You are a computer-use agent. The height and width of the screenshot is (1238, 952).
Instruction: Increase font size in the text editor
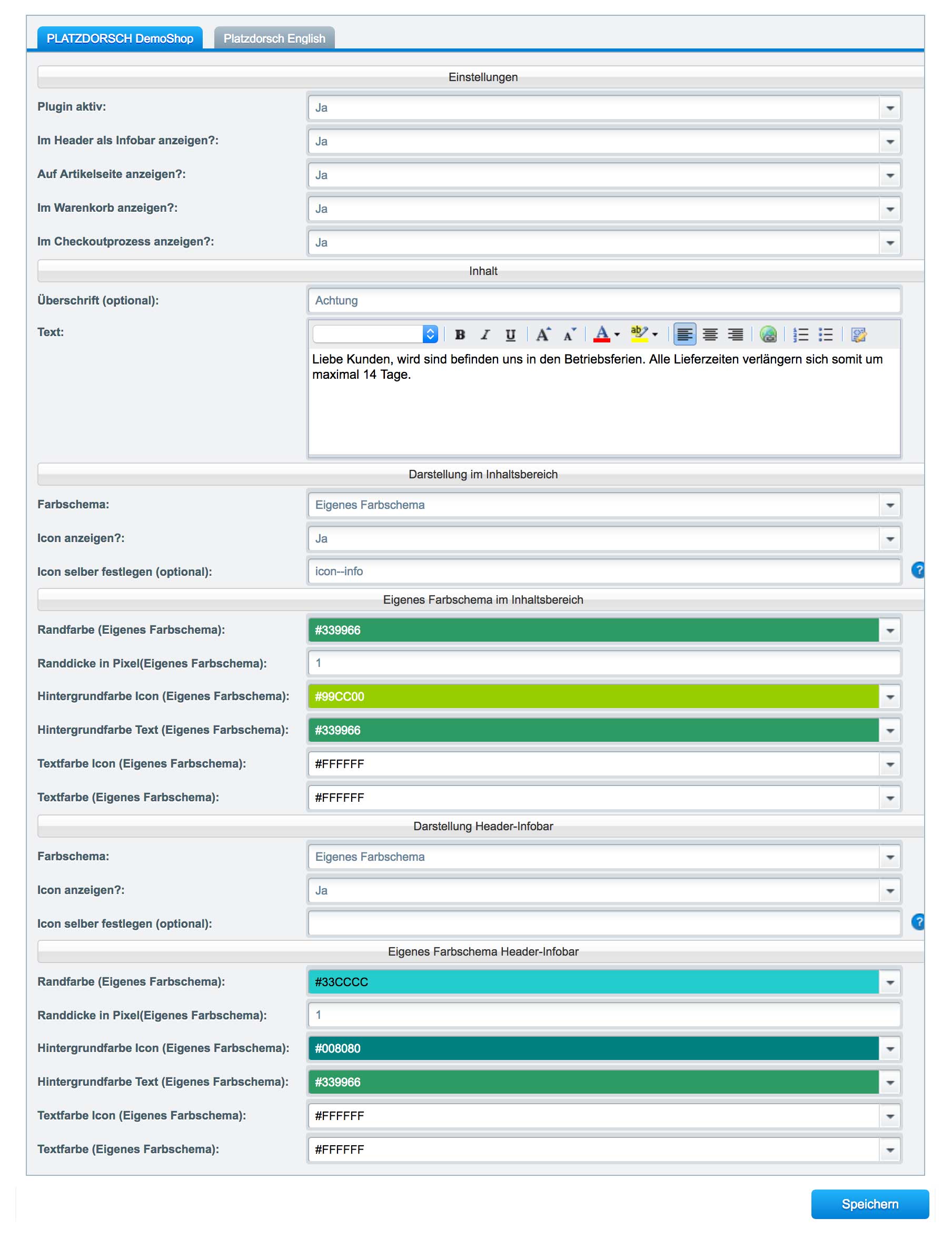pos(543,335)
